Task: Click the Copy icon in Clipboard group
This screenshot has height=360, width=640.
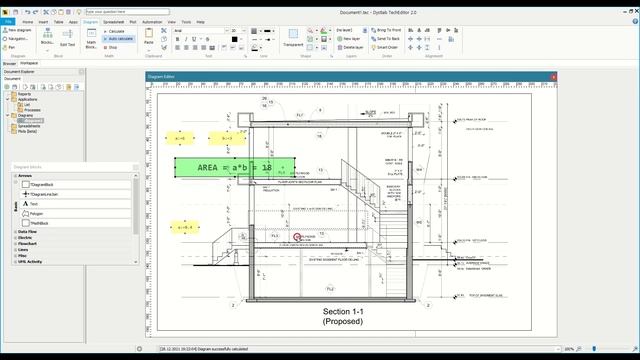Action: [164, 39]
